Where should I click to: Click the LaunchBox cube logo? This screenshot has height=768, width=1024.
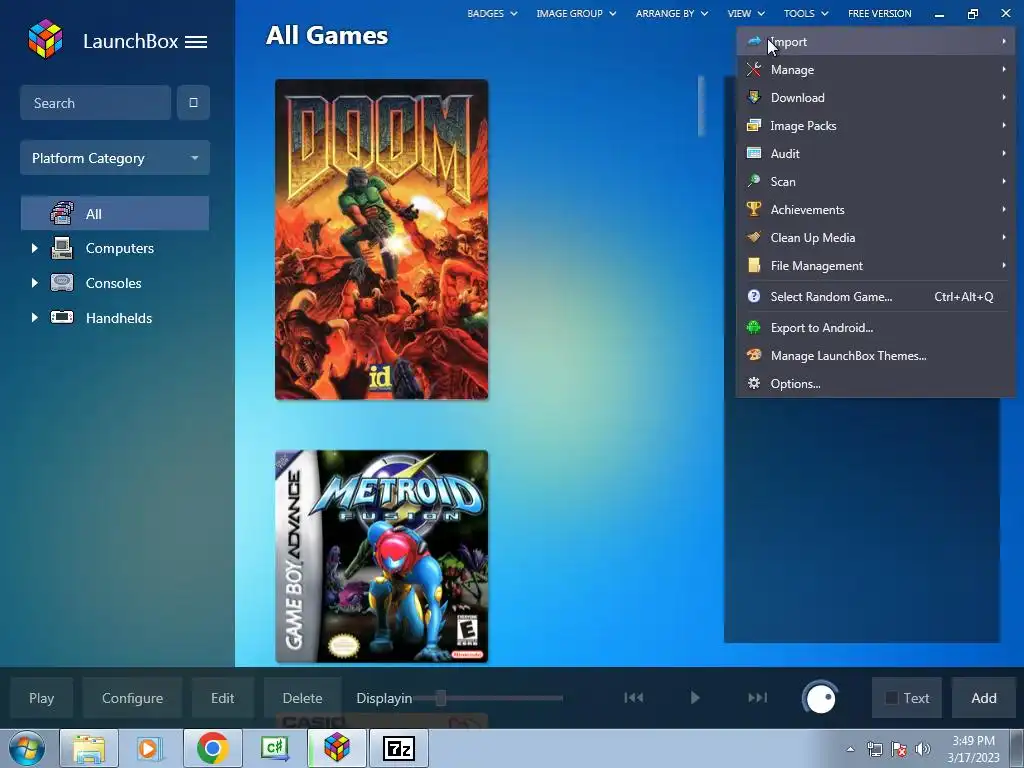click(x=46, y=39)
